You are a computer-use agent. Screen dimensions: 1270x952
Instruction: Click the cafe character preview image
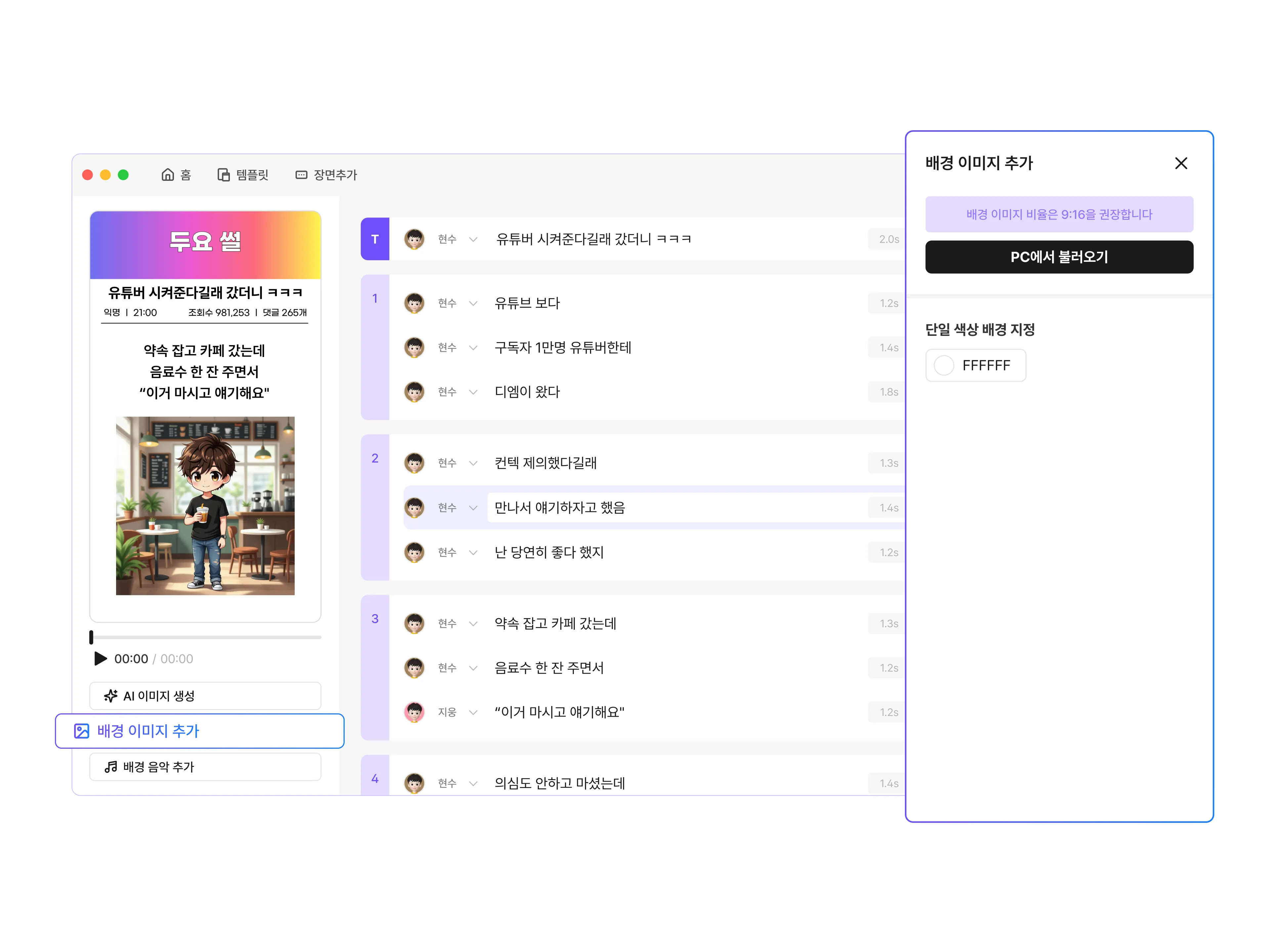tap(205, 505)
